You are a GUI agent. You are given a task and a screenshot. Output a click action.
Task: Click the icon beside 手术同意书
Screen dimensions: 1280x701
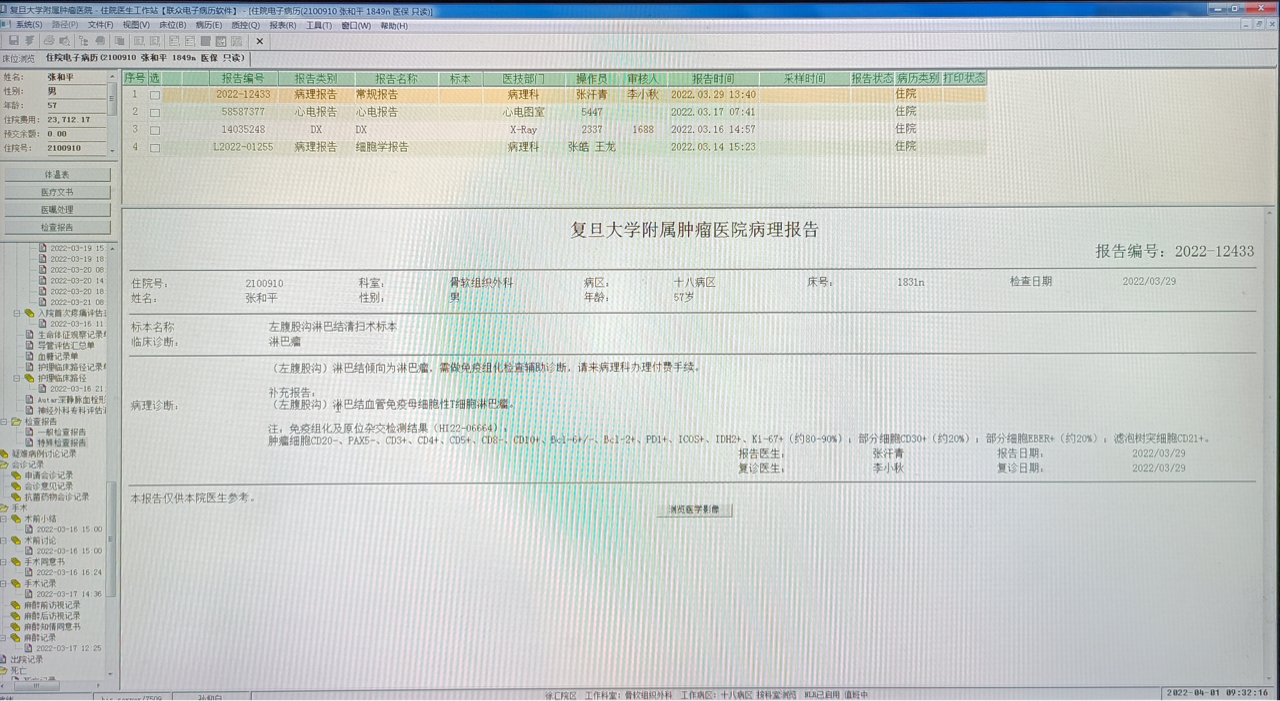(x=17, y=562)
